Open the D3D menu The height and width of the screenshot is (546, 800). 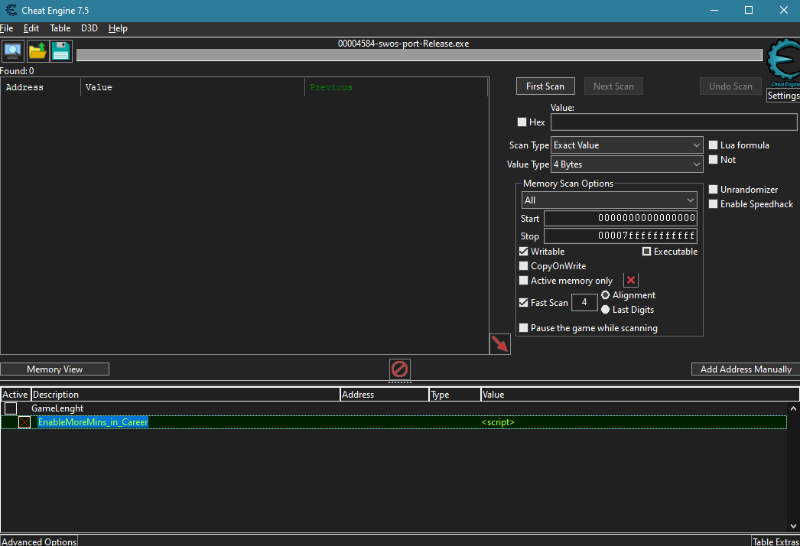click(89, 29)
